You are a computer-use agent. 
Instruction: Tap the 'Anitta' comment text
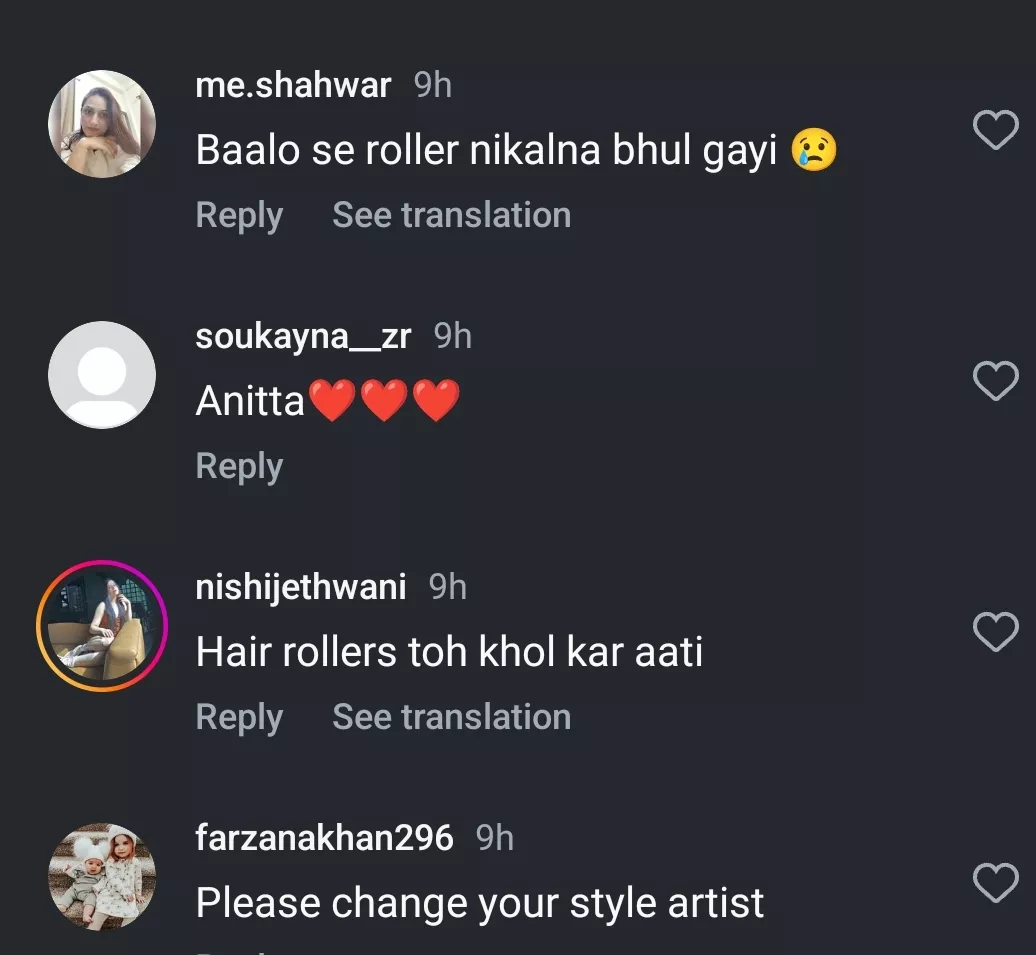point(250,402)
